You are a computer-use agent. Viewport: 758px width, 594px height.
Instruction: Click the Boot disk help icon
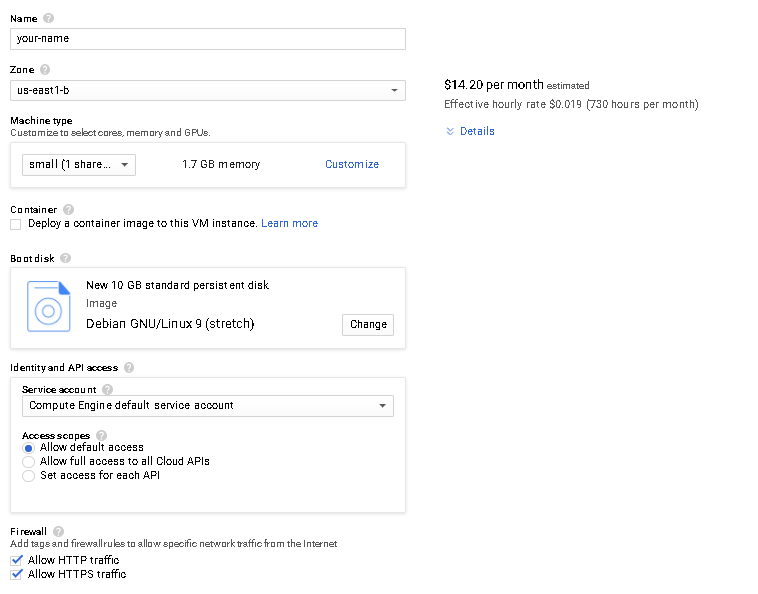(x=65, y=258)
